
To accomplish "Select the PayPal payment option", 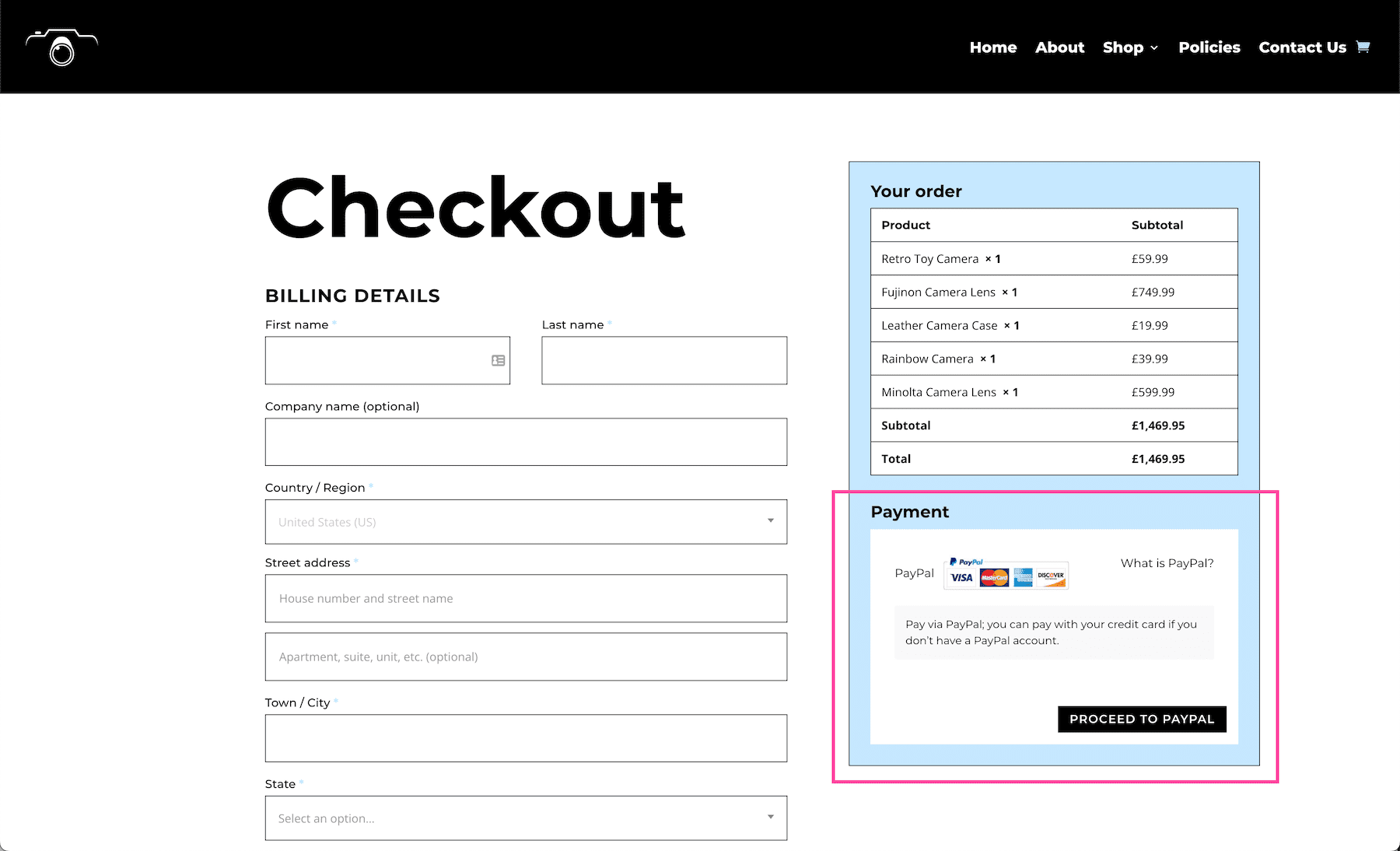I will 914,573.
